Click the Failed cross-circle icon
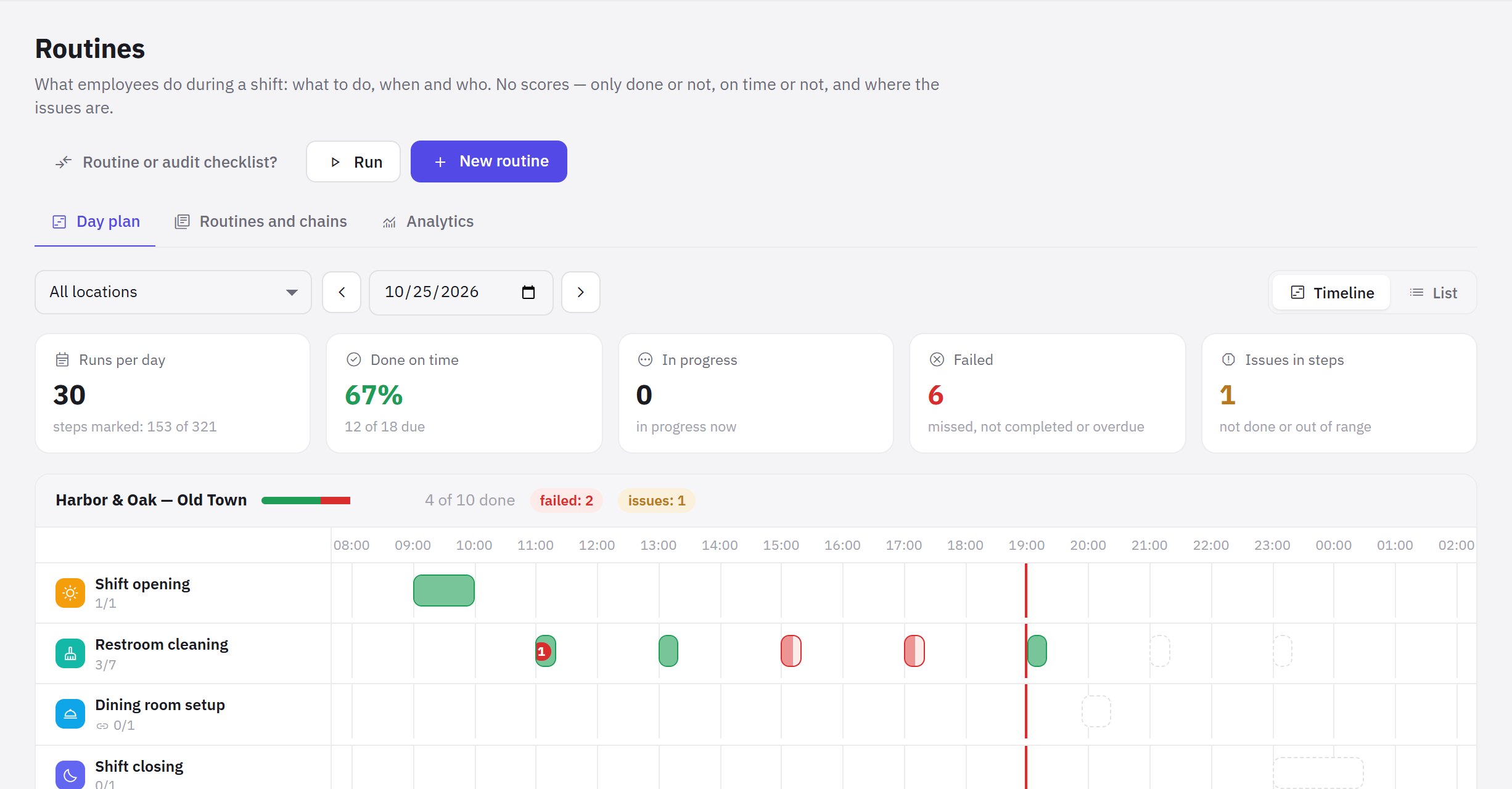Image resolution: width=1512 pixels, height=789 pixels. [937, 359]
